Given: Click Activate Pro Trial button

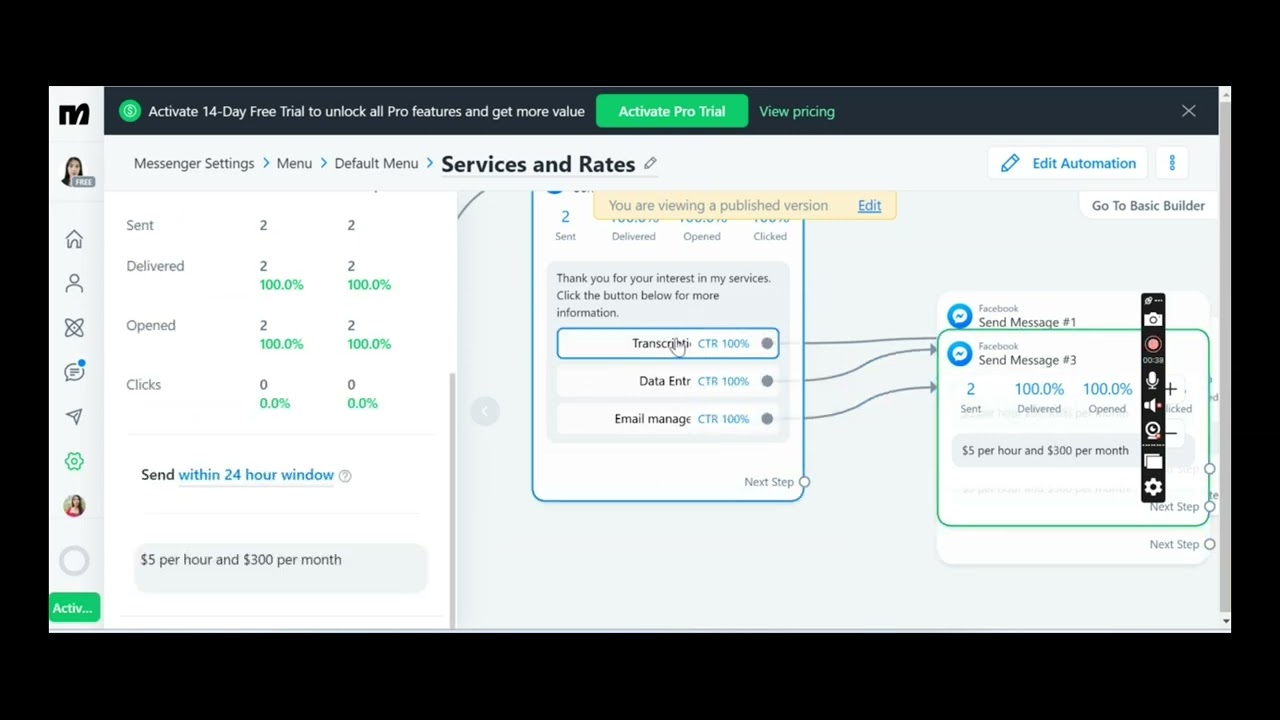Looking at the screenshot, I should click(672, 111).
